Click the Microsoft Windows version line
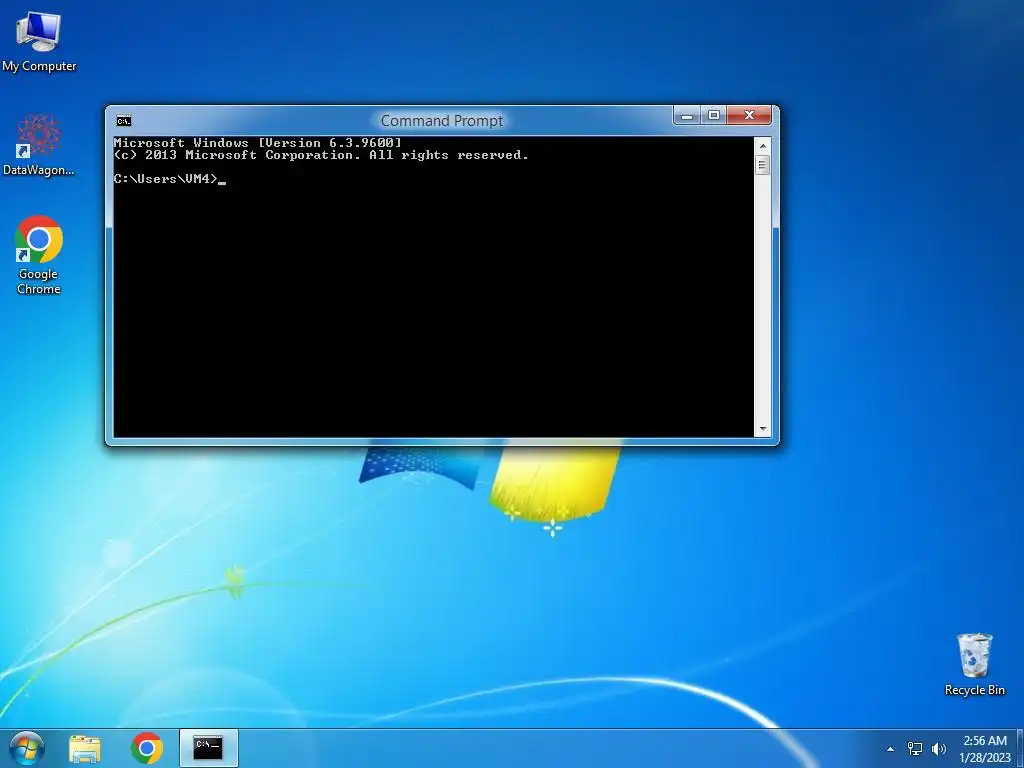The image size is (1024, 768). [x=257, y=143]
